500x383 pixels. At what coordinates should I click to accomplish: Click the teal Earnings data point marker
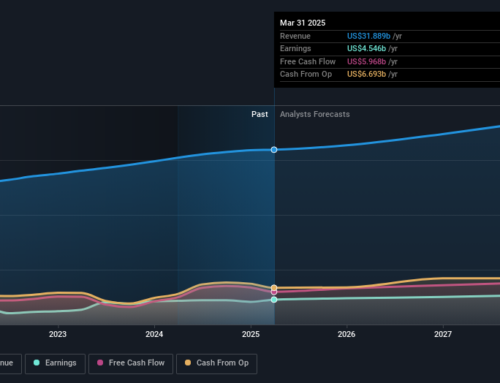pos(274,300)
